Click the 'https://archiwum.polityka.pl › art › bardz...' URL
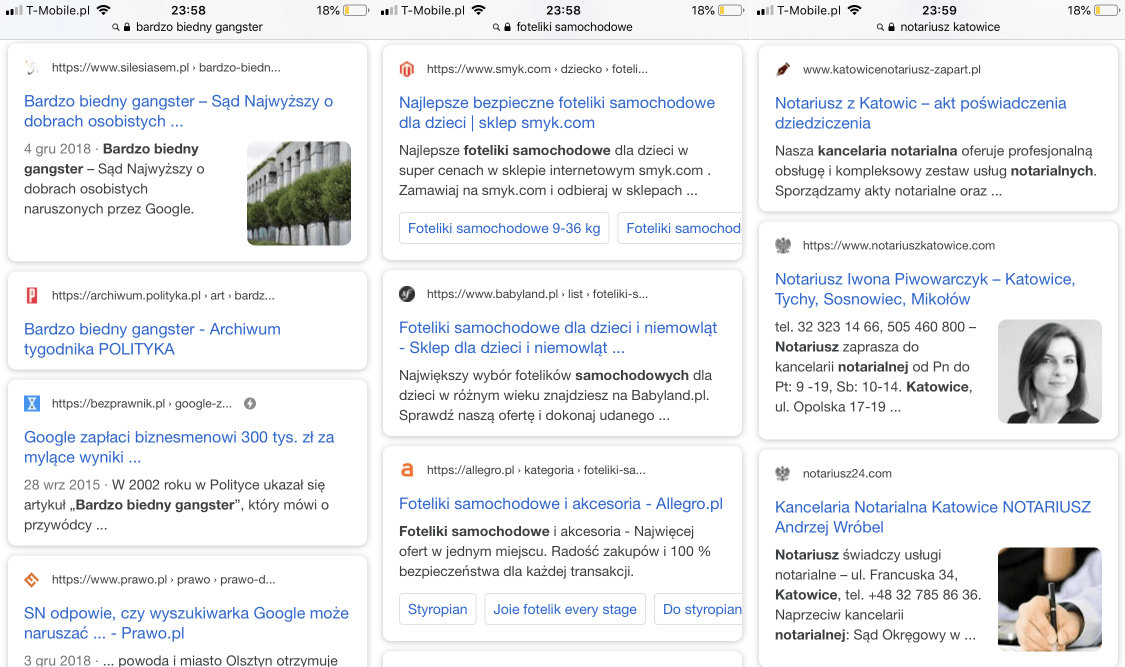 [x=163, y=295]
